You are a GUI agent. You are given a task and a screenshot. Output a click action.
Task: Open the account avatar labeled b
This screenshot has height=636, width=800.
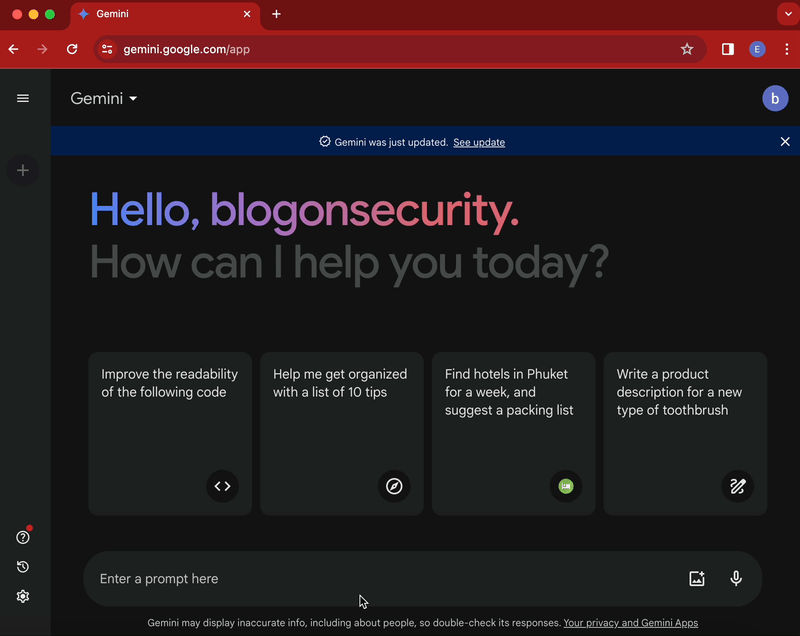775,98
